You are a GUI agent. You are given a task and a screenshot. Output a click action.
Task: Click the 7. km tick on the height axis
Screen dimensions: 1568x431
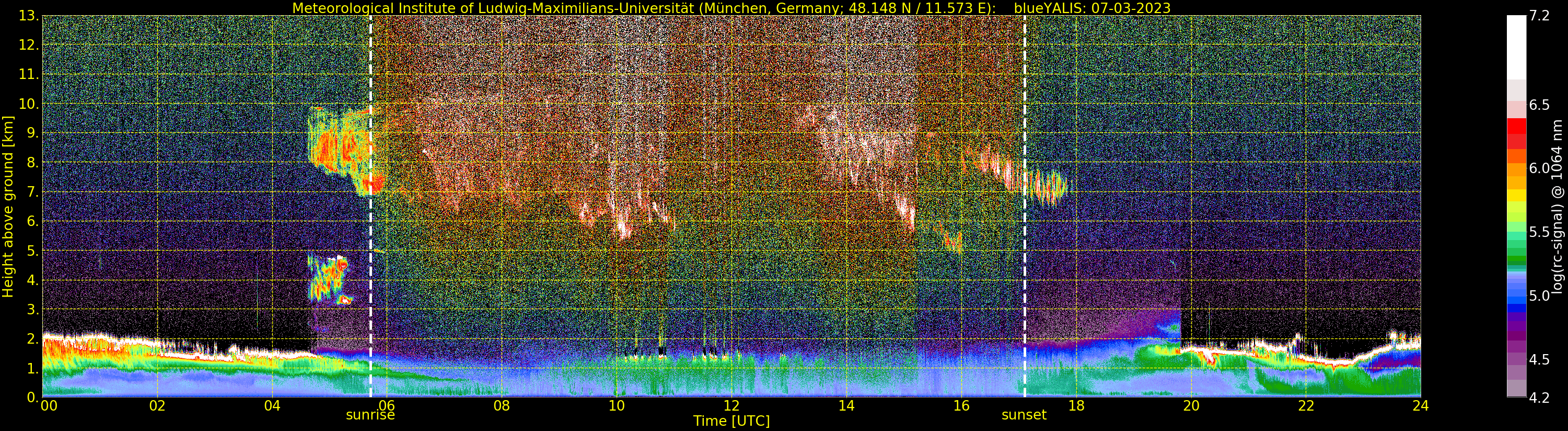(33, 192)
